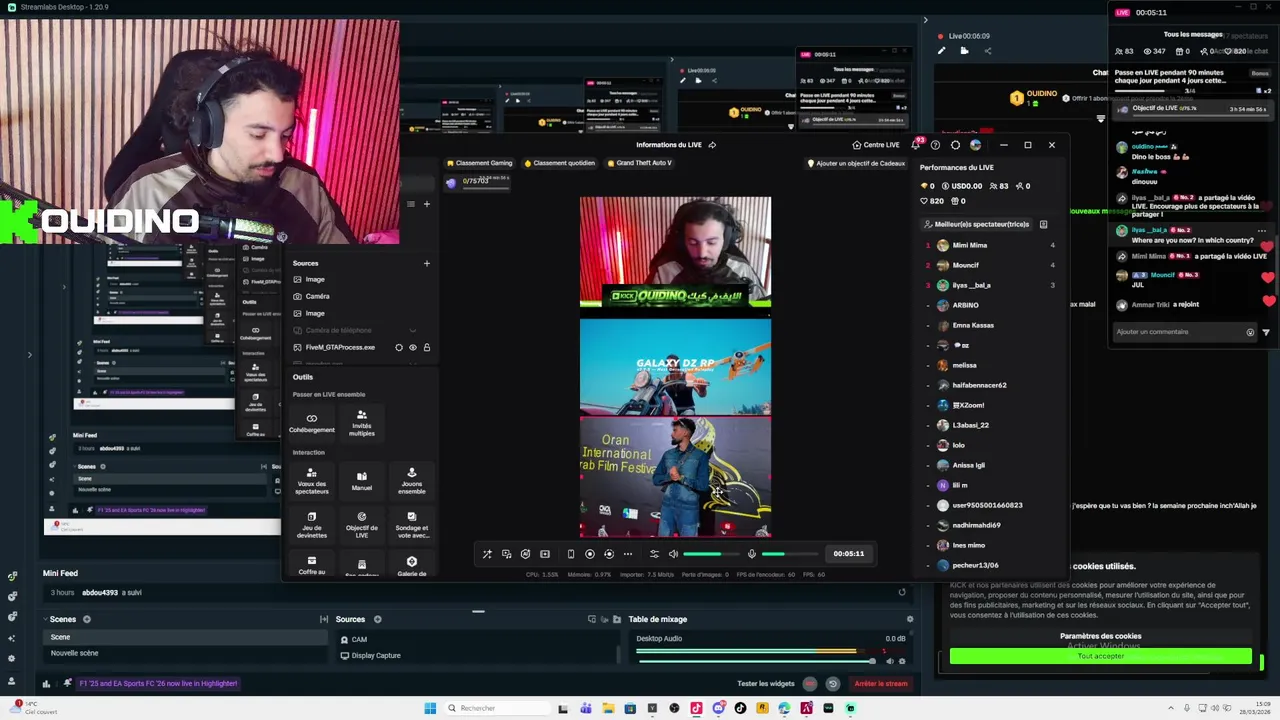The width and height of the screenshot is (1280, 720).
Task: Open Voeux des spectateurs tool
Action: (312, 481)
